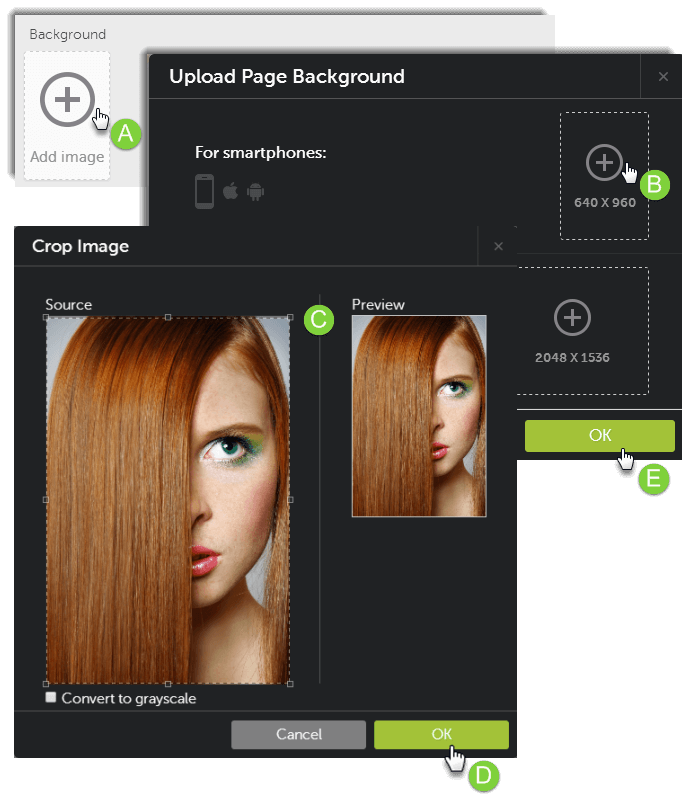
Task: Click the Preview image thumbnail
Action: tap(419, 416)
